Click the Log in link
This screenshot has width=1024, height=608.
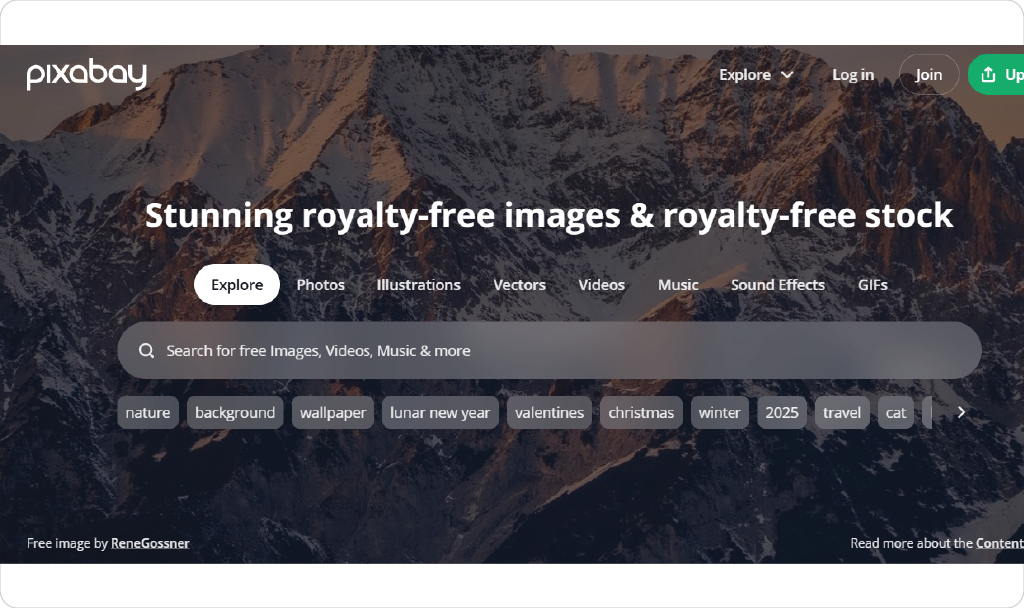tap(853, 75)
